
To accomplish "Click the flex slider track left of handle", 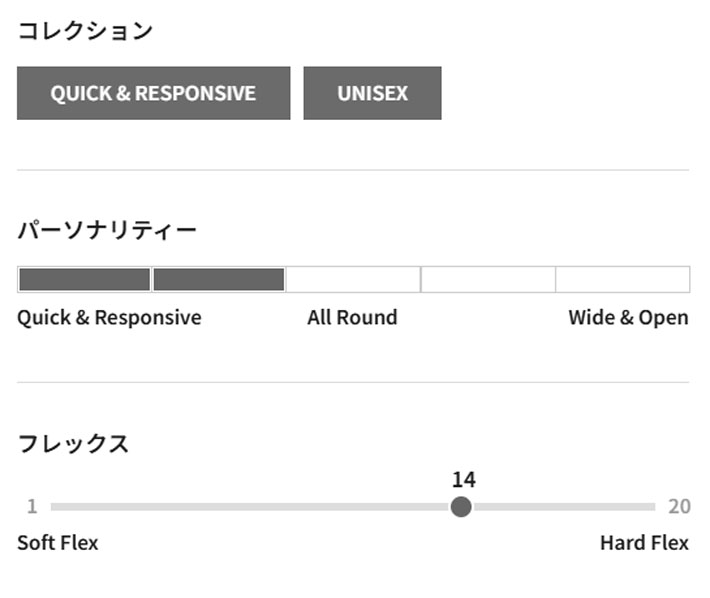I will [x=250, y=507].
